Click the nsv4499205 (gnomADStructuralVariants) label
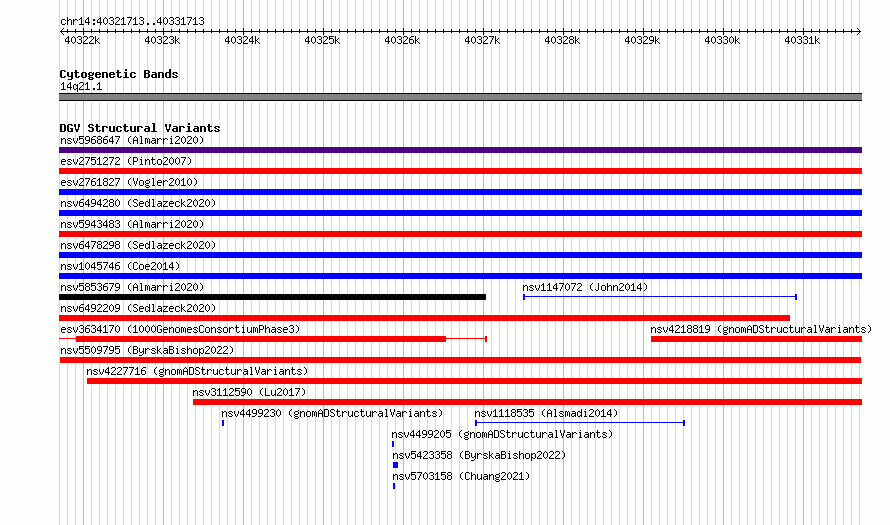The height and width of the screenshot is (525, 890). coord(502,434)
